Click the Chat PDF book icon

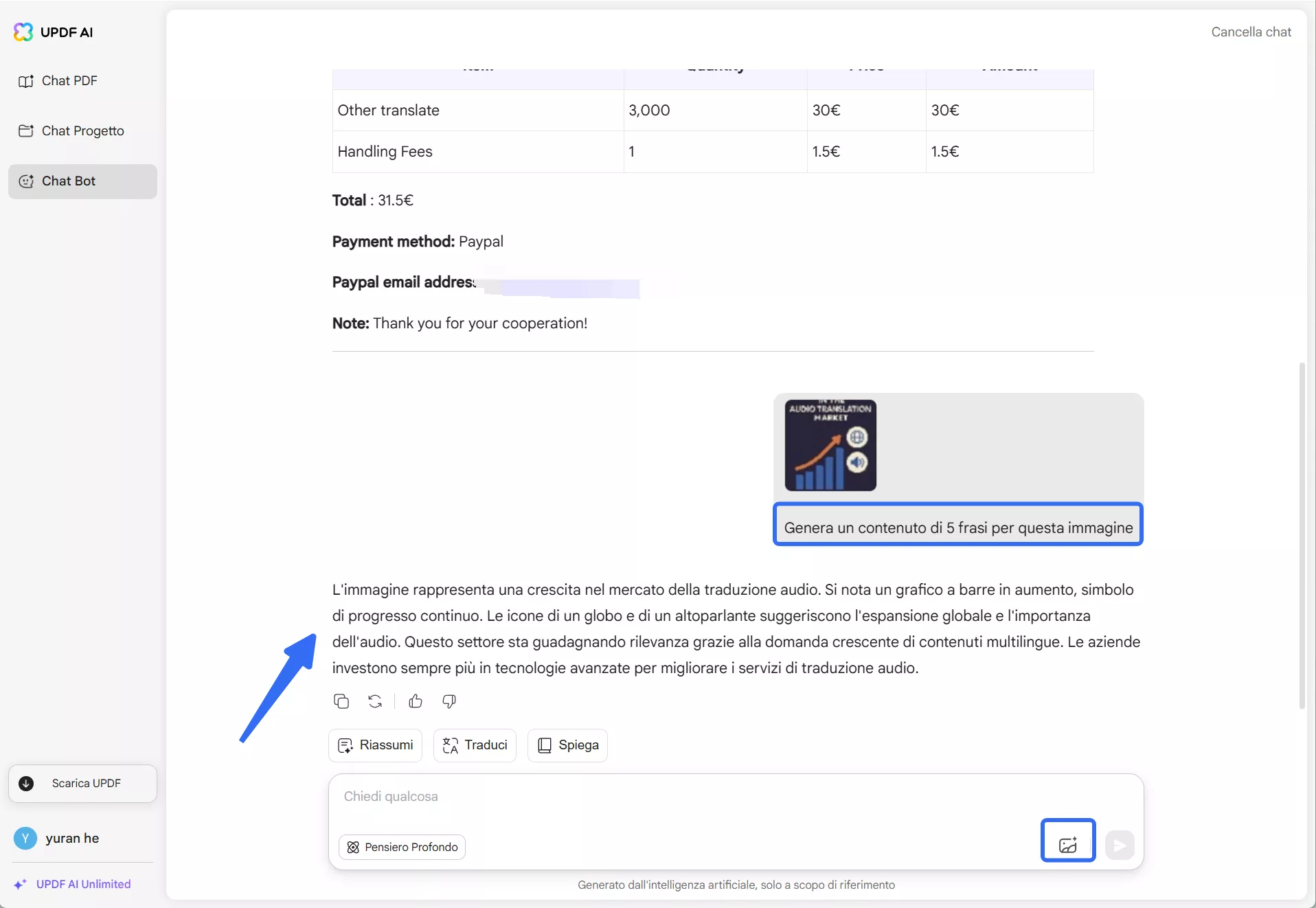point(26,81)
